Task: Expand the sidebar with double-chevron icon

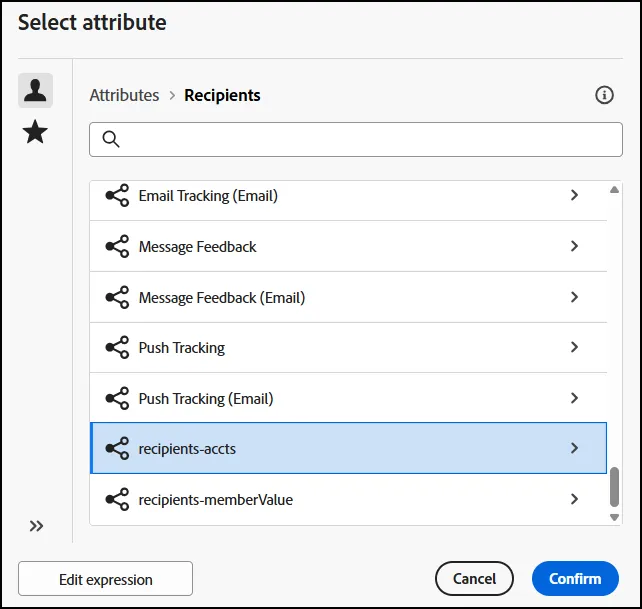Action: (x=36, y=526)
